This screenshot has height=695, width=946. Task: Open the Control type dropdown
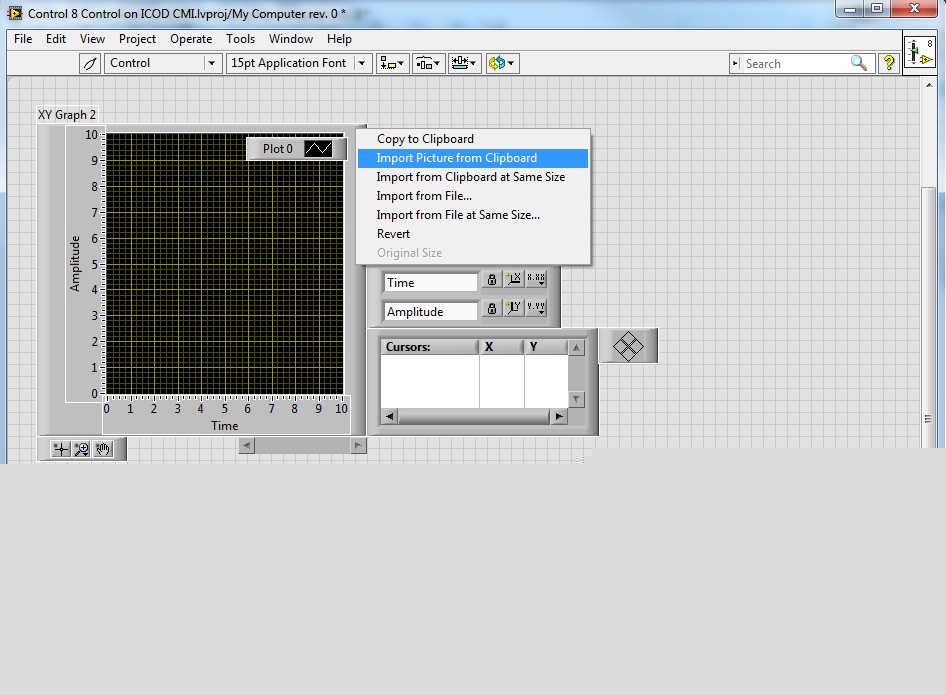click(211, 63)
